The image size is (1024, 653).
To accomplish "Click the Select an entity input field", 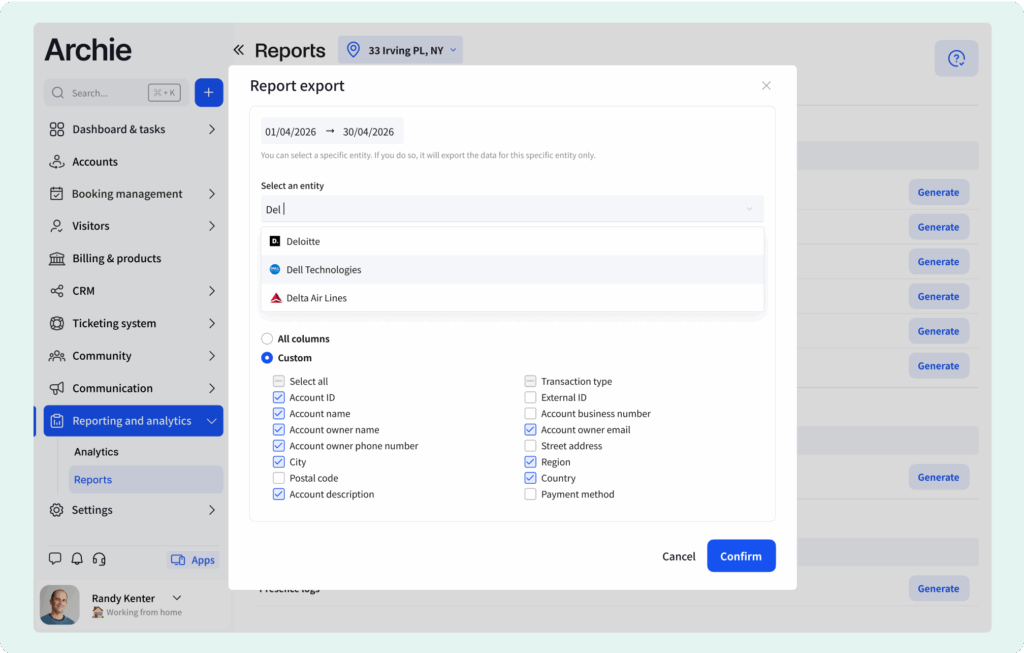I will click(500, 209).
